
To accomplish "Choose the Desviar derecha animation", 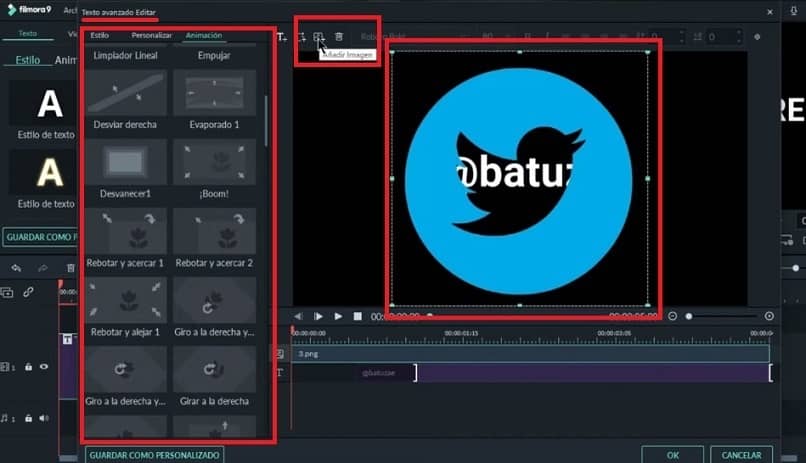I will (126, 100).
